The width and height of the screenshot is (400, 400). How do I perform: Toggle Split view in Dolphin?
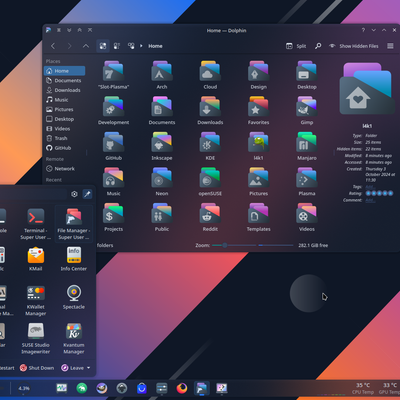[296, 46]
